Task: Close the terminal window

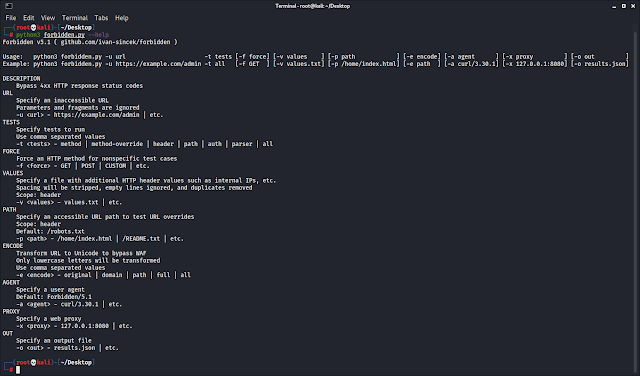Action: [633, 6]
